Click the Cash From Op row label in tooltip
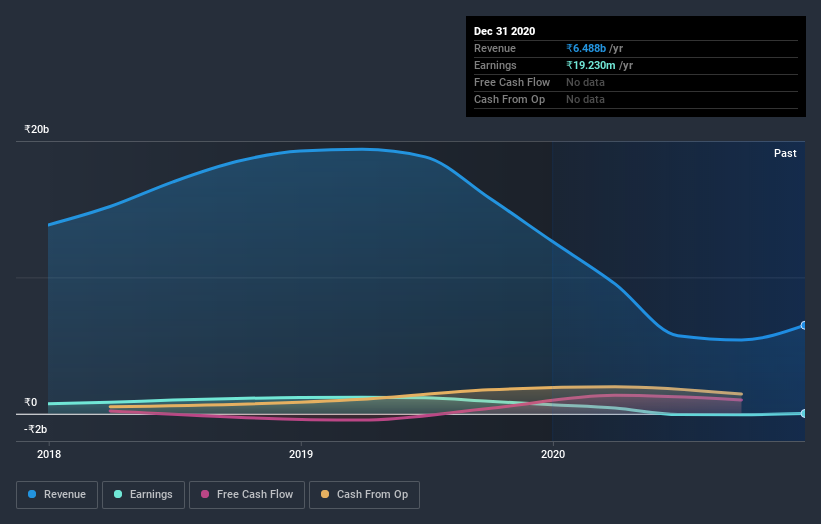 (x=509, y=99)
